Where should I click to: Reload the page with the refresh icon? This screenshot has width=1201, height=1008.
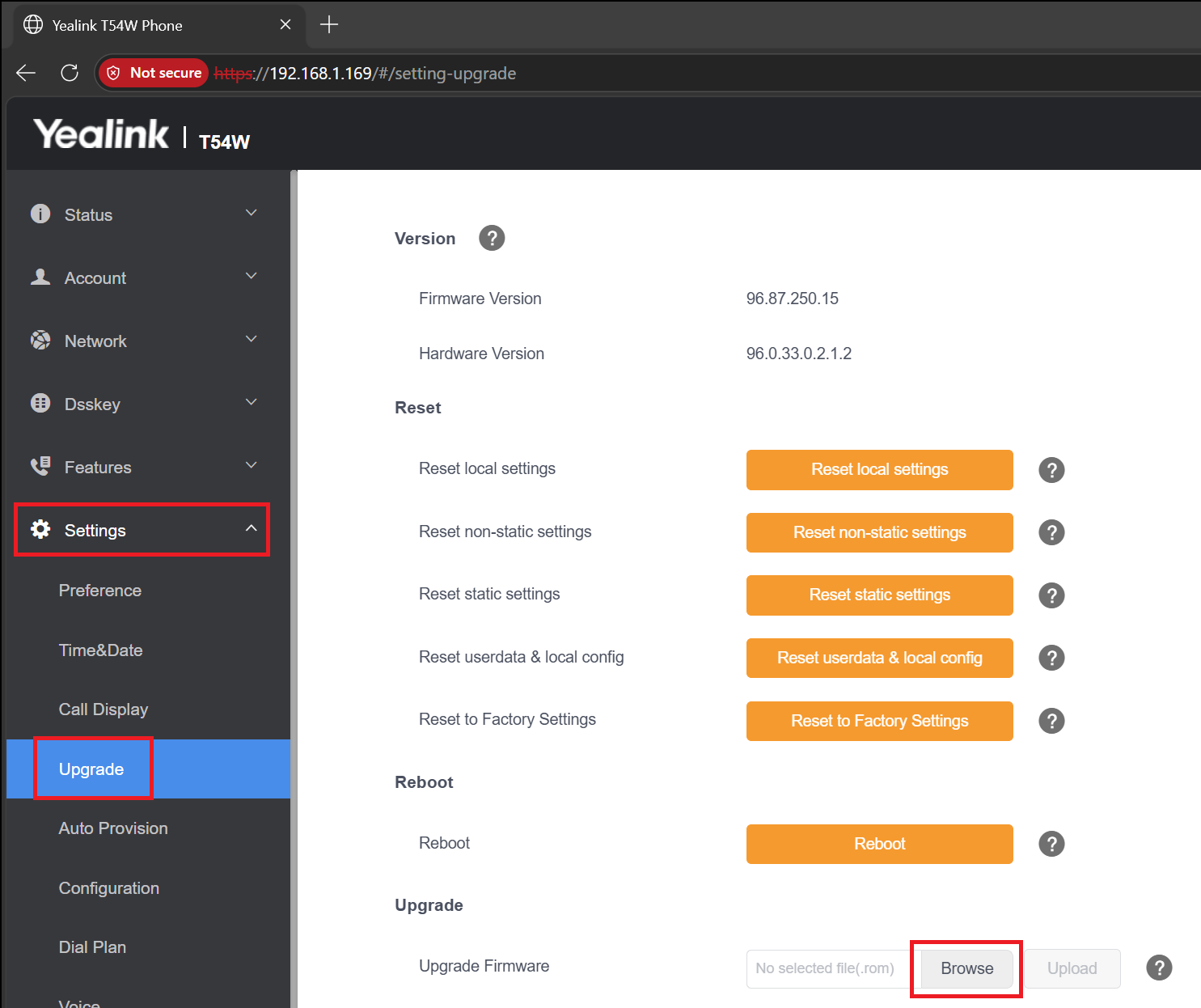(70, 73)
